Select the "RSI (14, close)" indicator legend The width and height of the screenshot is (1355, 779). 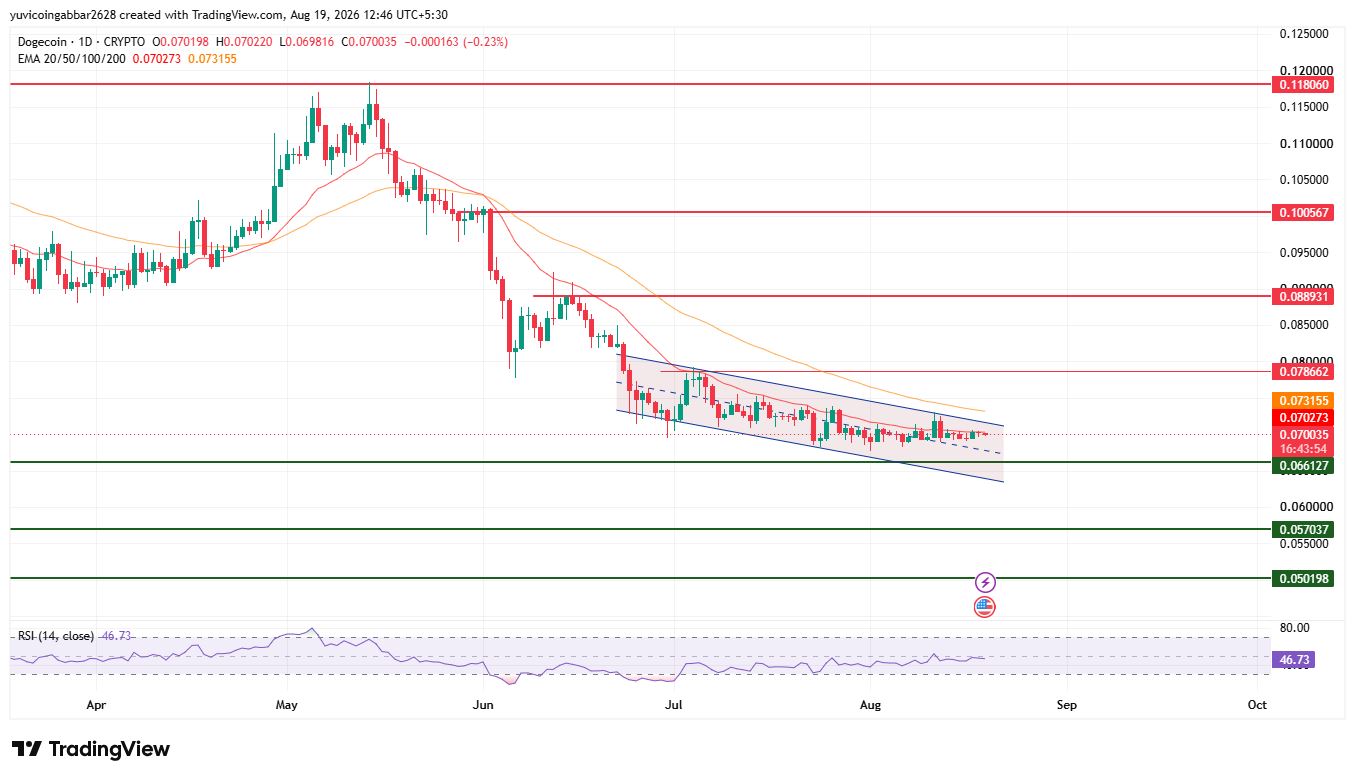56,636
